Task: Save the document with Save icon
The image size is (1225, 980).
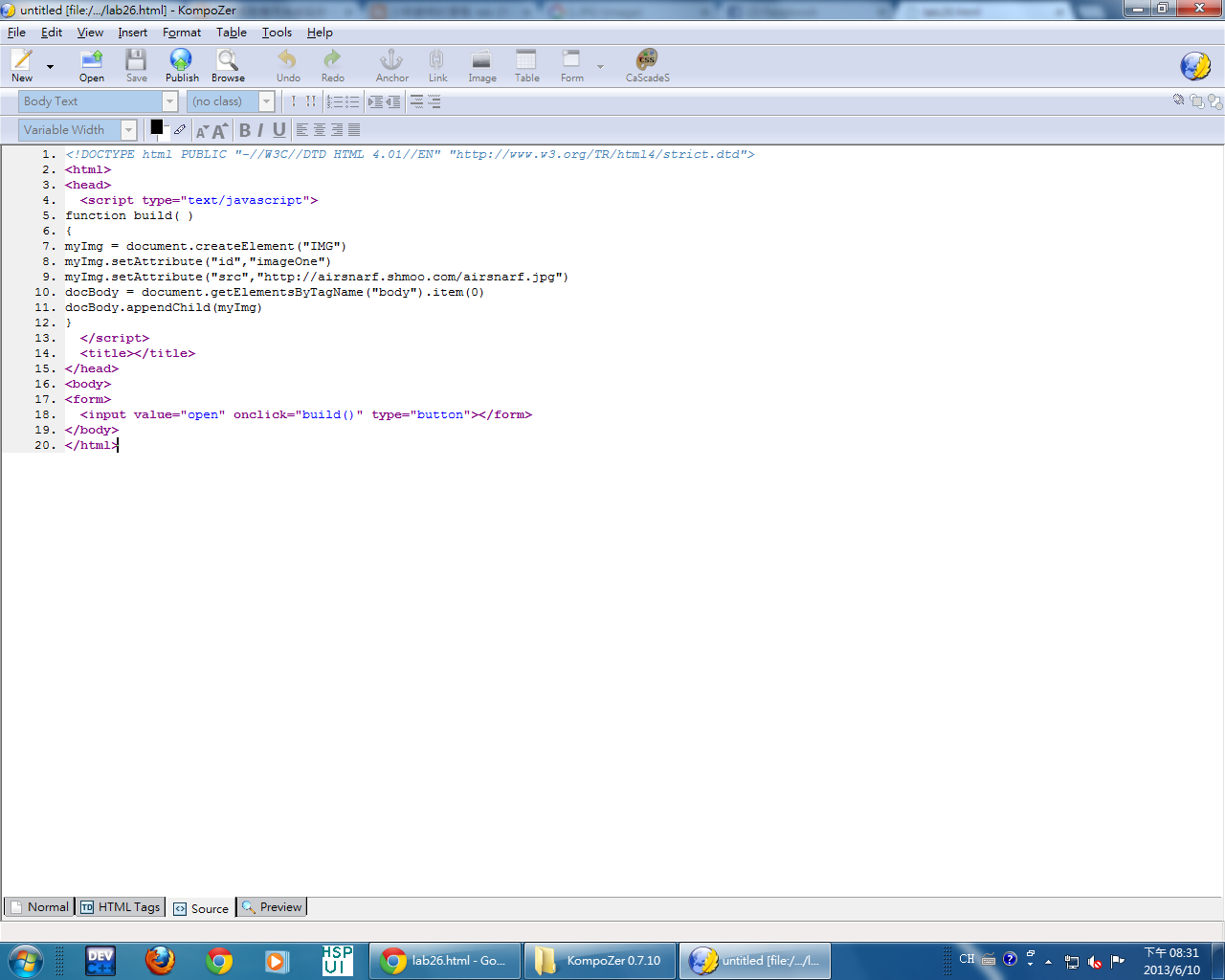Action: point(137,66)
